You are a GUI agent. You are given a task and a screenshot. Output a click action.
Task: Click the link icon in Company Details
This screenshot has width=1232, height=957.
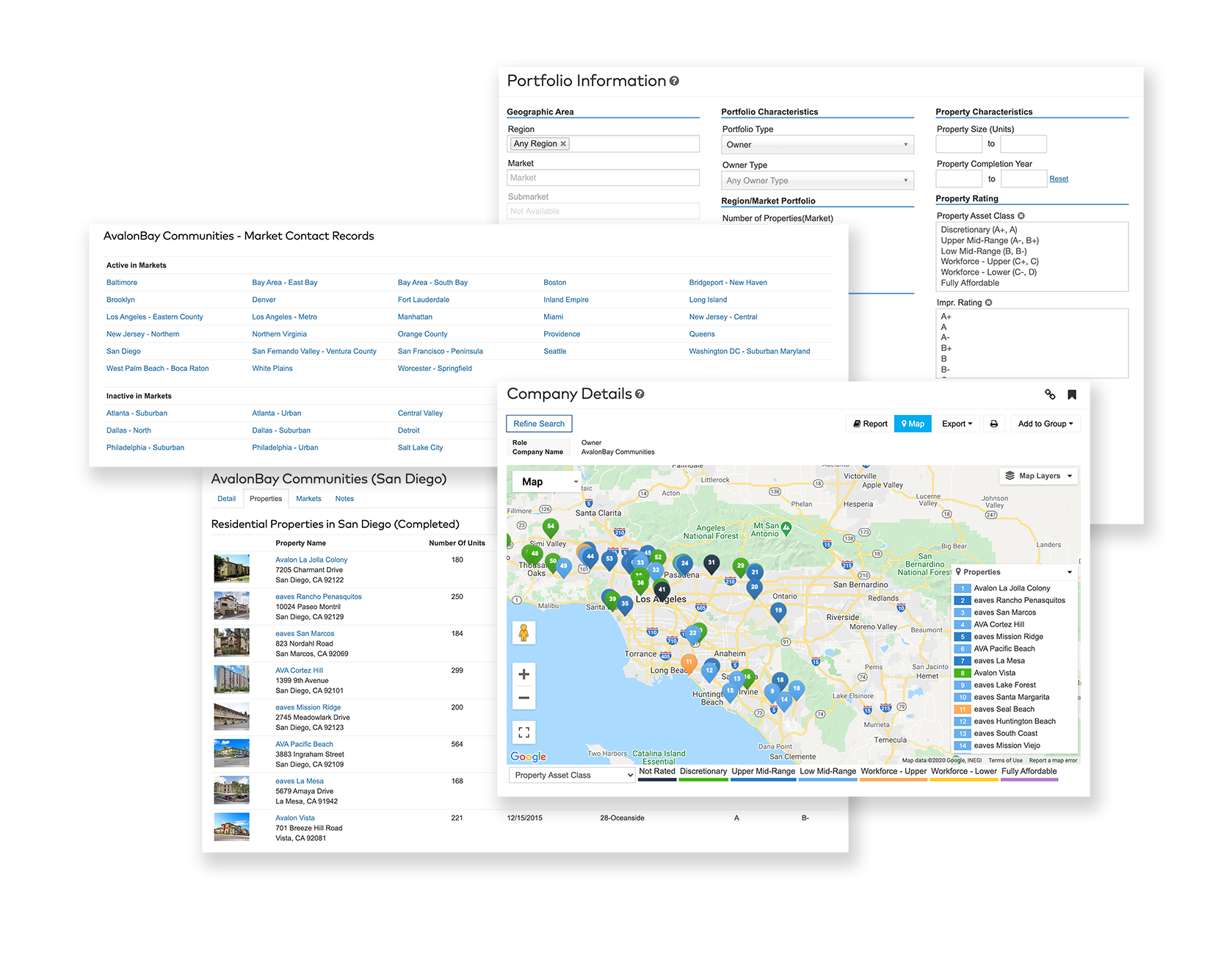point(1050,394)
